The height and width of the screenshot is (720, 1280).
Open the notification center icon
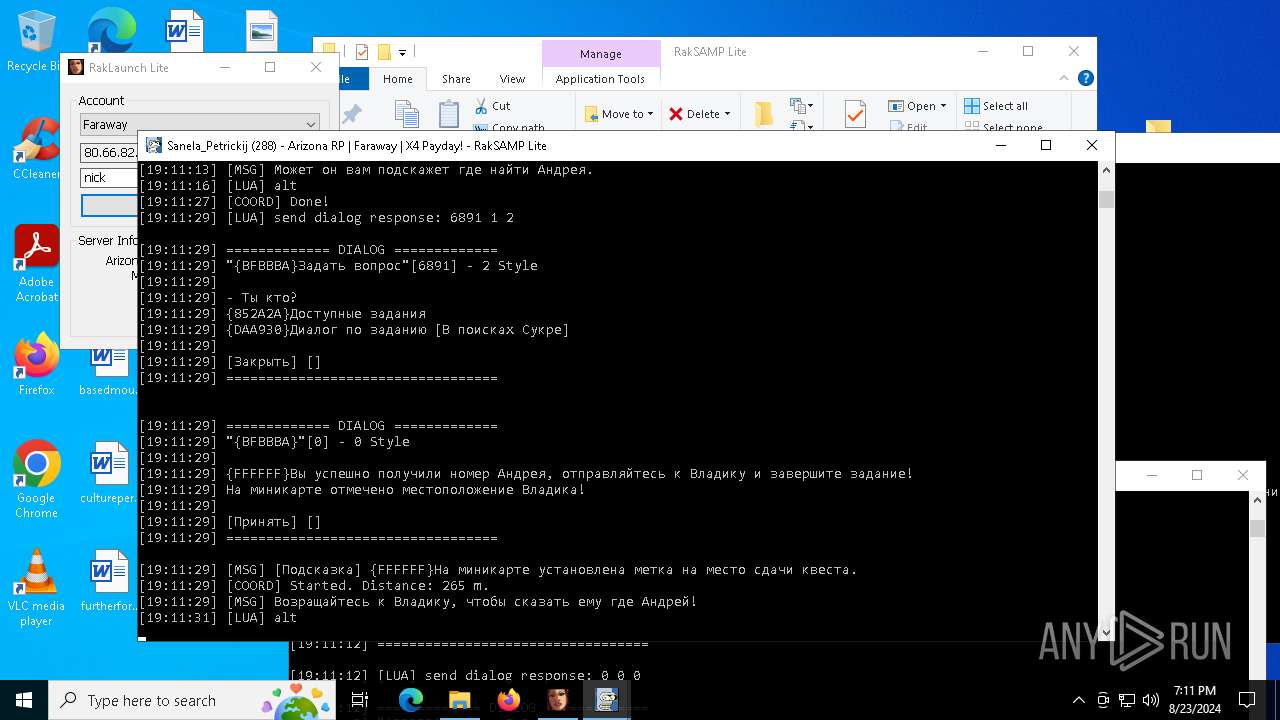click(1247, 700)
